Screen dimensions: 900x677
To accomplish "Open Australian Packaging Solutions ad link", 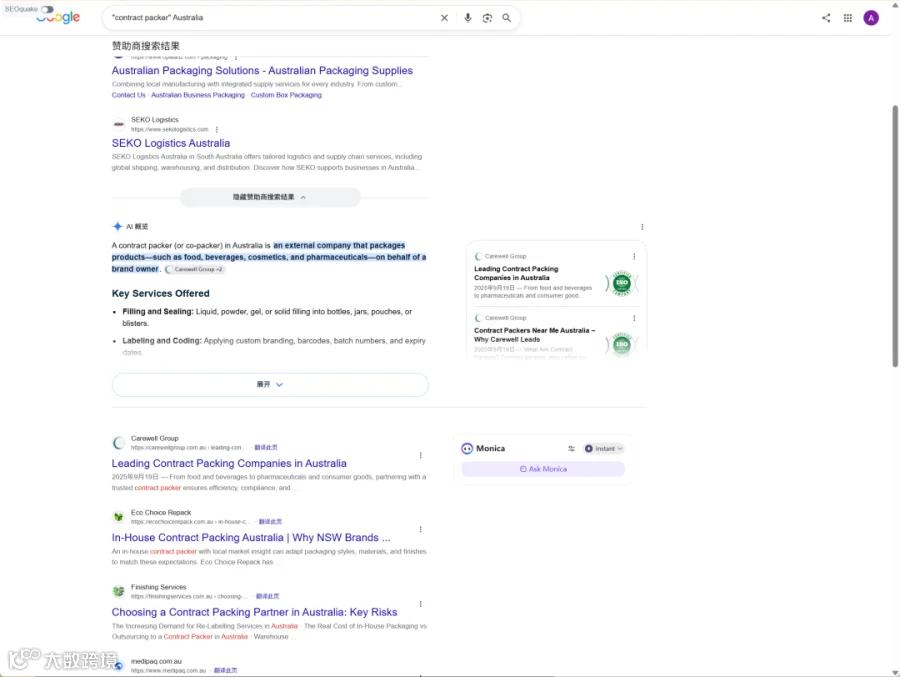I will point(262,71).
